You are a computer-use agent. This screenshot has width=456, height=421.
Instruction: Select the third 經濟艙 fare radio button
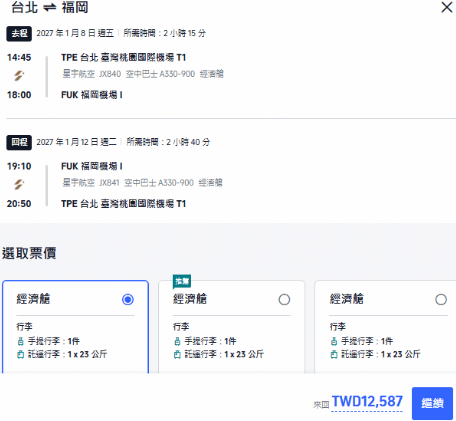click(441, 299)
